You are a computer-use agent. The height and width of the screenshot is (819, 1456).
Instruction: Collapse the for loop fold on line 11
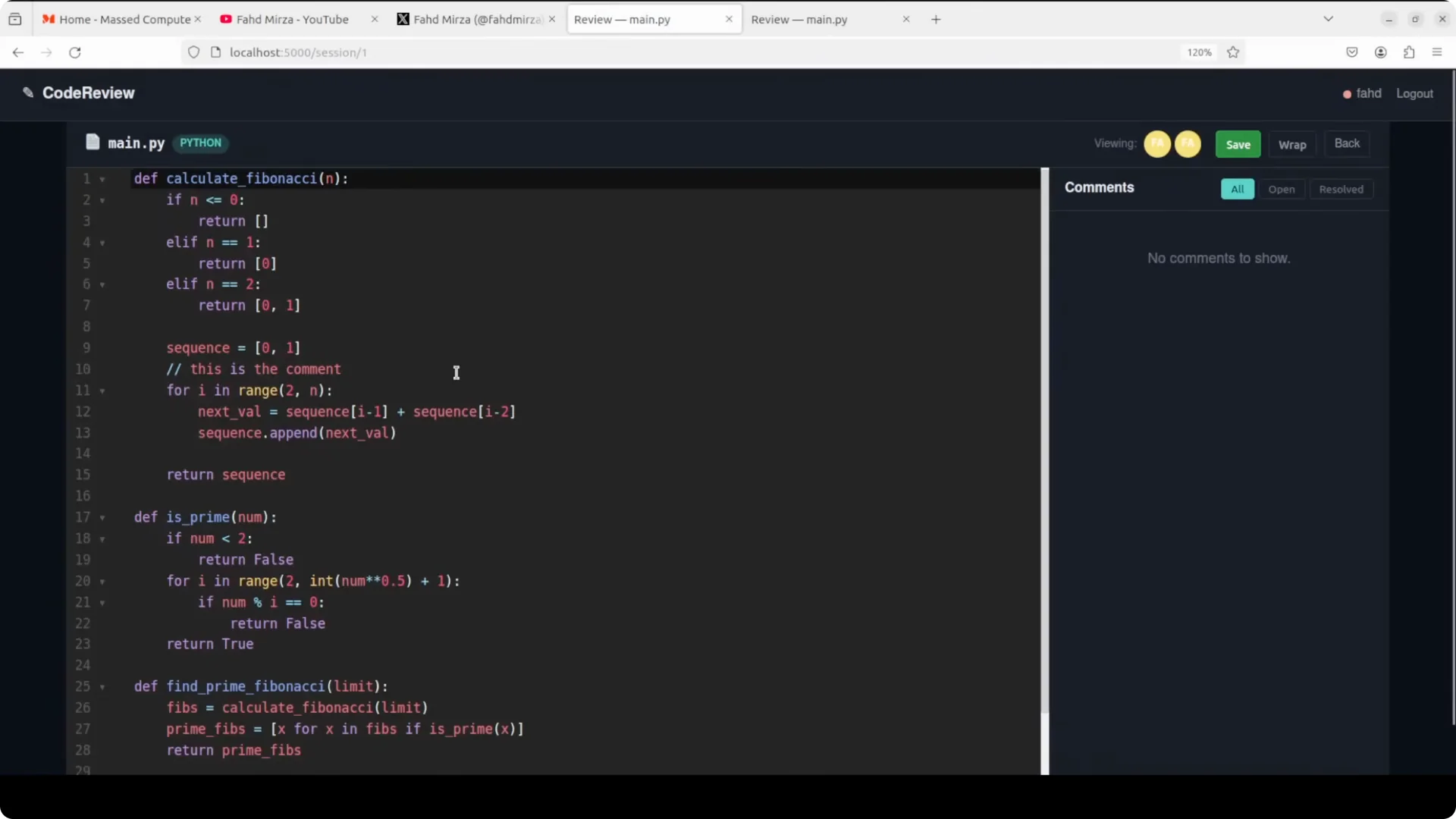pos(102,391)
